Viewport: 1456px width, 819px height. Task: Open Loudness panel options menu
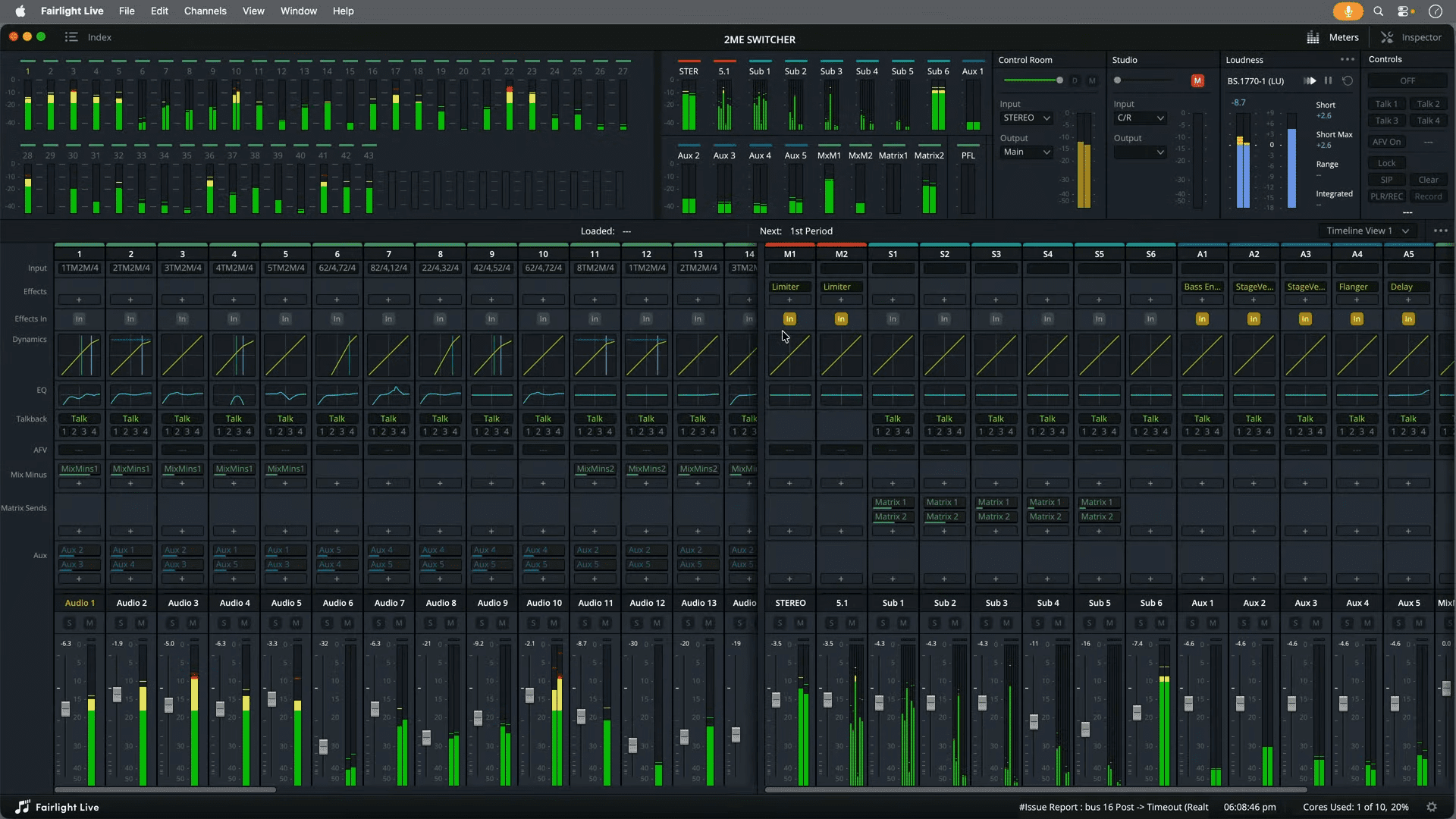coord(1347,59)
